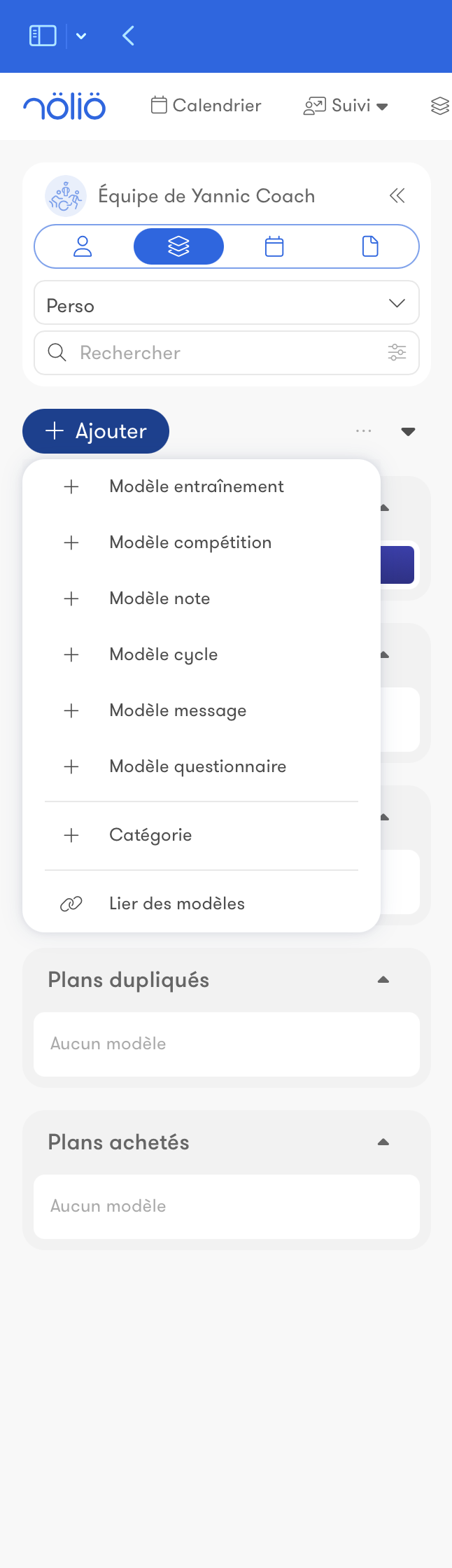This screenshot has width=452, height=1568.
Task: Select the calendar tab icon
Action: [x=274, y=246]
